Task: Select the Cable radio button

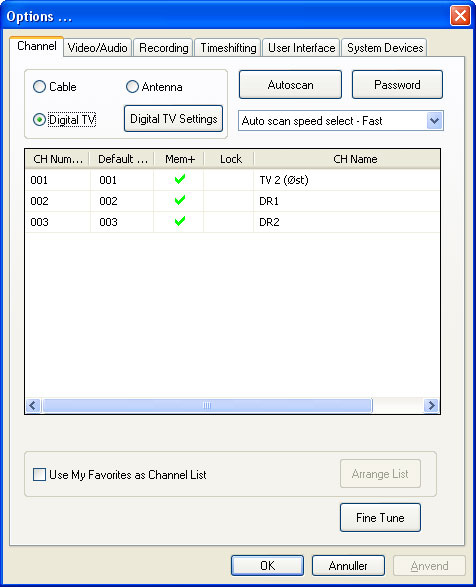Action: tap(39, 87)
